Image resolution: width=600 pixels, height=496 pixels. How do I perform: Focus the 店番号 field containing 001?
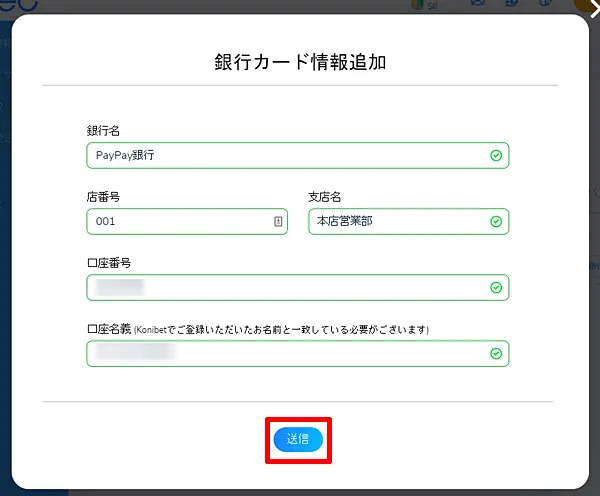(187, 222)
